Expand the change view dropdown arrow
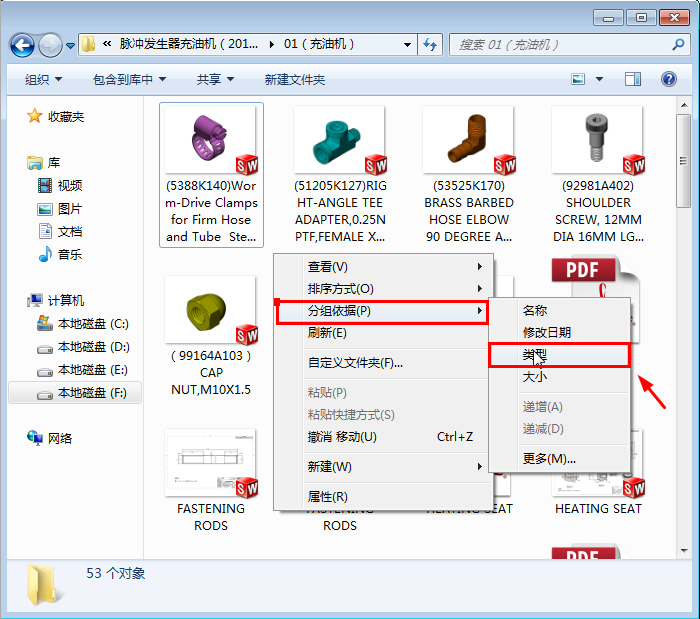 tap(601, 80)
